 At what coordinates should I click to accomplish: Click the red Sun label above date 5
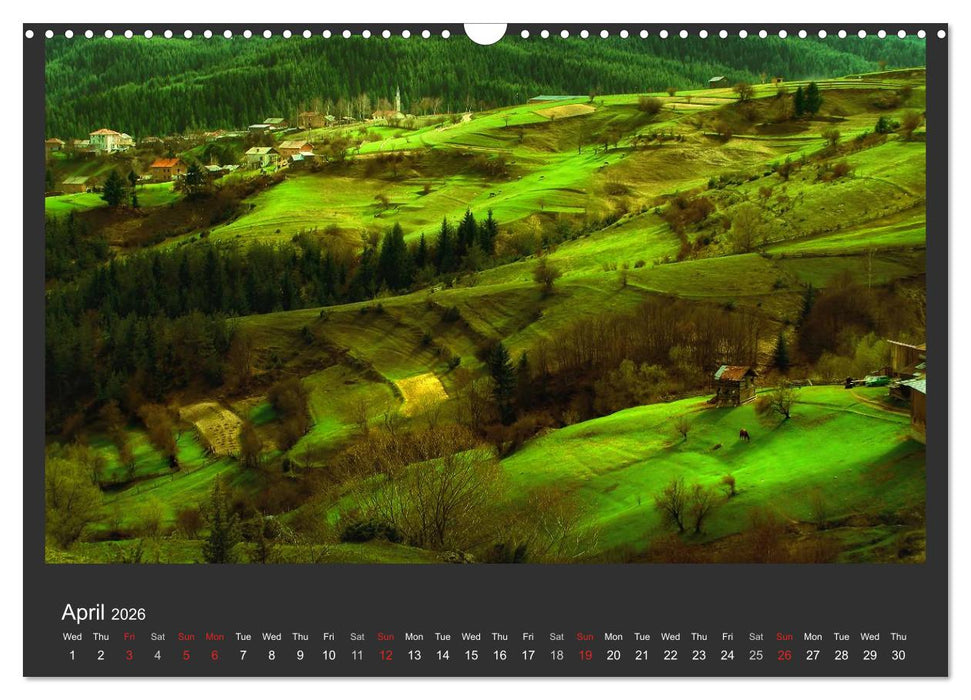(188, 636)
